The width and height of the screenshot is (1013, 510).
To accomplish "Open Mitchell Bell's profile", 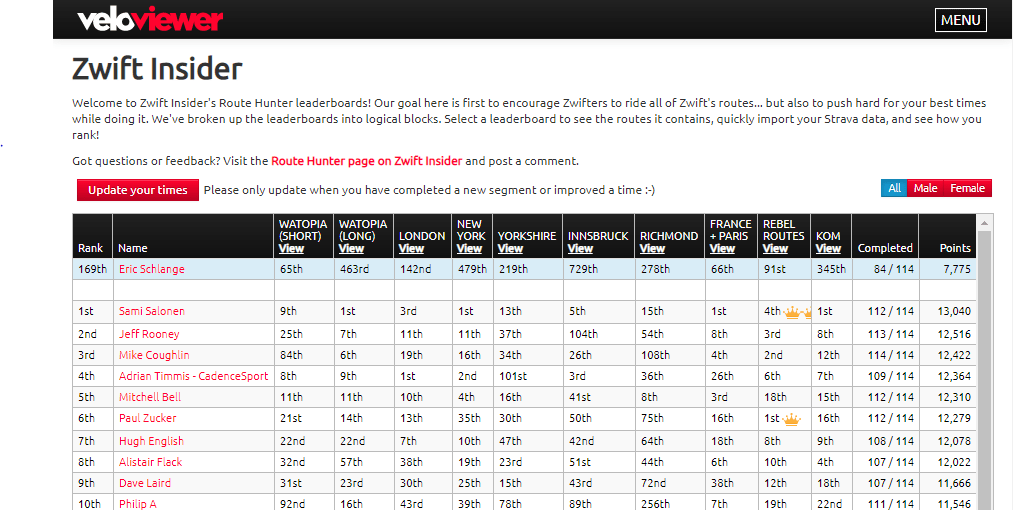I will coord(150,397).
